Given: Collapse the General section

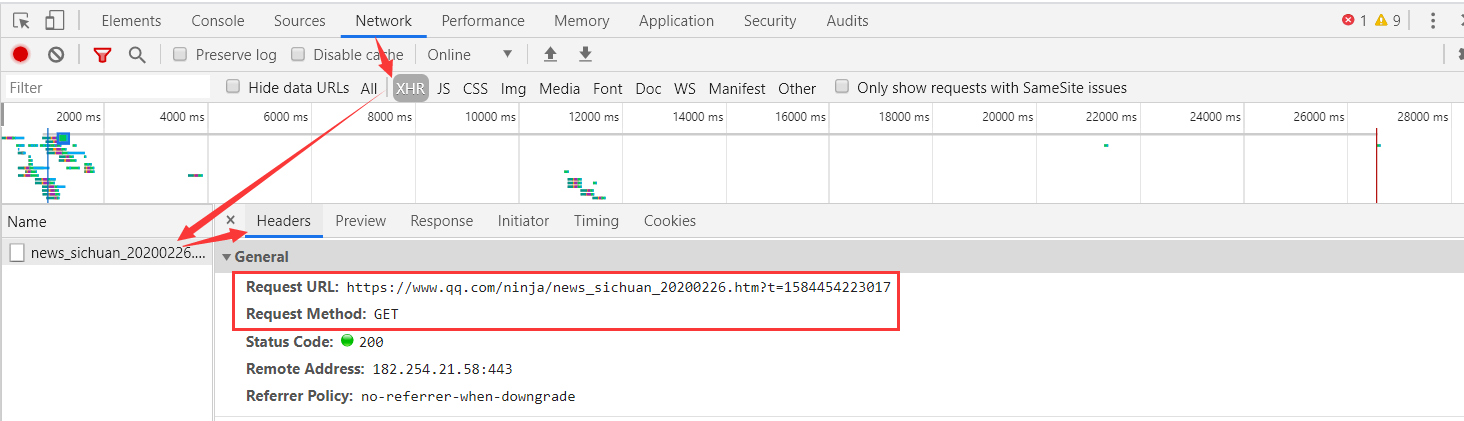Looking at the screenshot, I should (x=226, y=257).
